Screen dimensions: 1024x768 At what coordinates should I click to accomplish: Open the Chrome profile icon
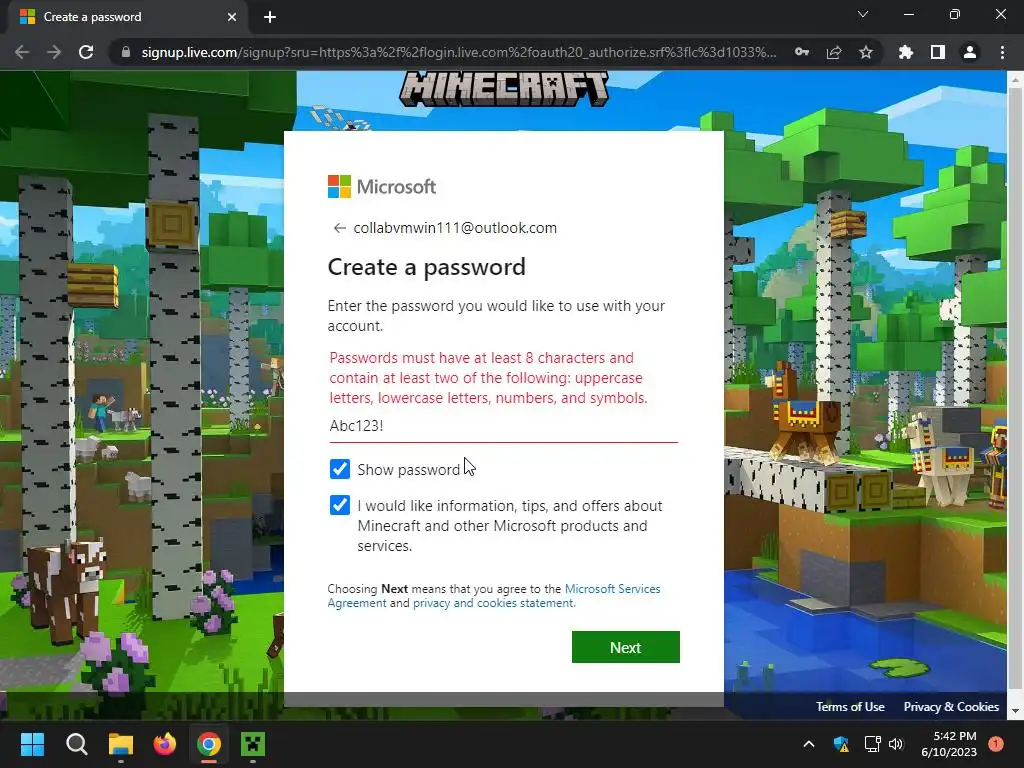tap(970, 52)
